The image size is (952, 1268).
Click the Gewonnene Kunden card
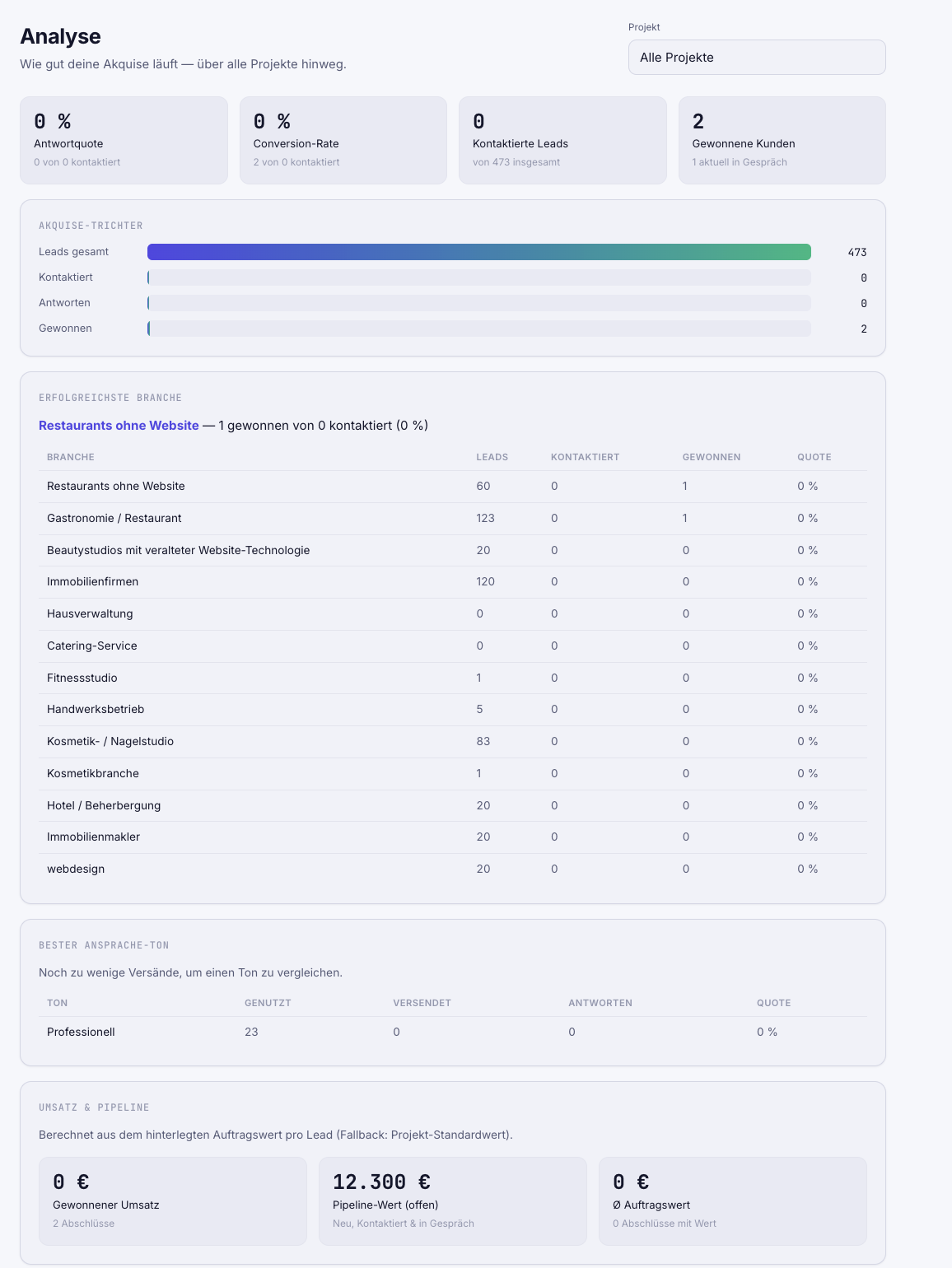[782, 141]
